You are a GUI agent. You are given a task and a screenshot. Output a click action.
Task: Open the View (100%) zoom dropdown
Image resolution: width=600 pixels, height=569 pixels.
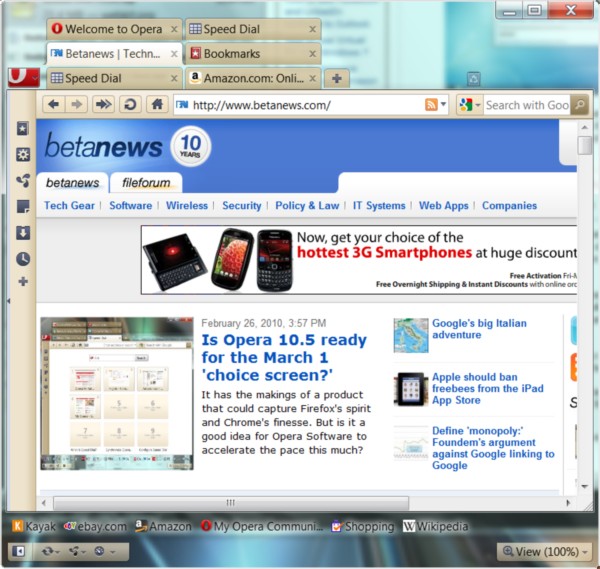[x=545, y=551]
